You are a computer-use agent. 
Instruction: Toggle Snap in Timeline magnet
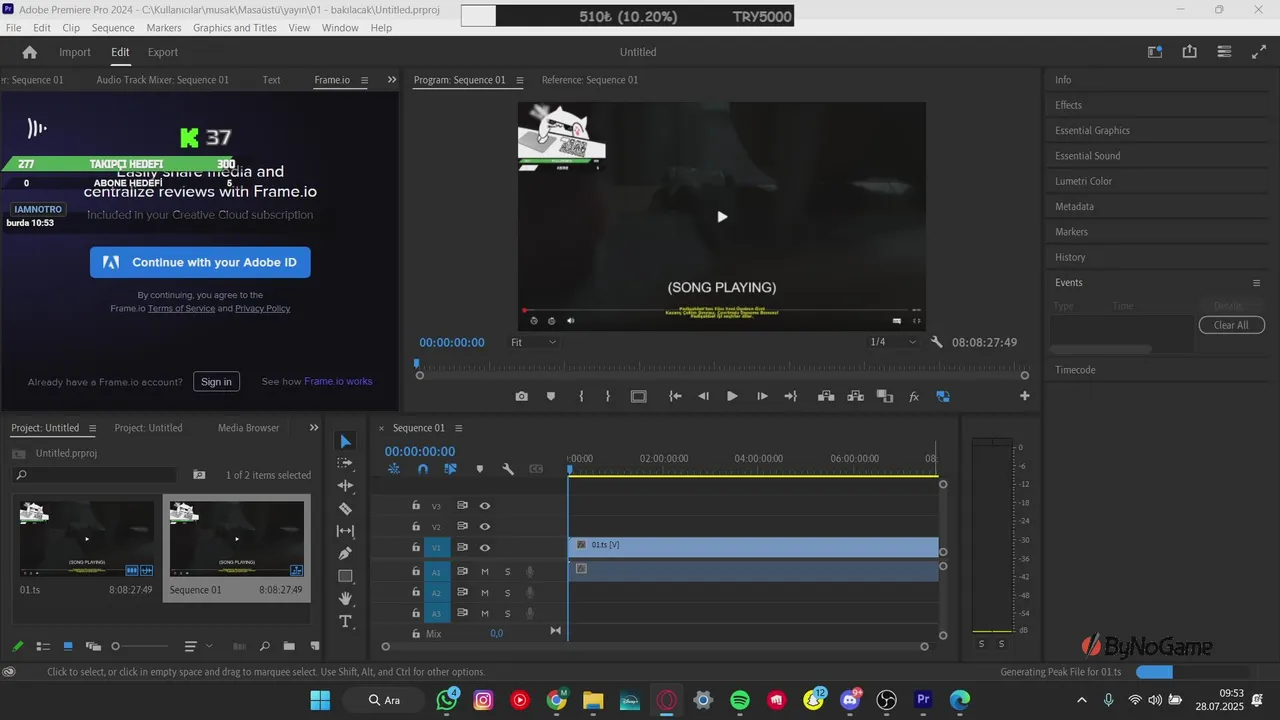point(422,469)
